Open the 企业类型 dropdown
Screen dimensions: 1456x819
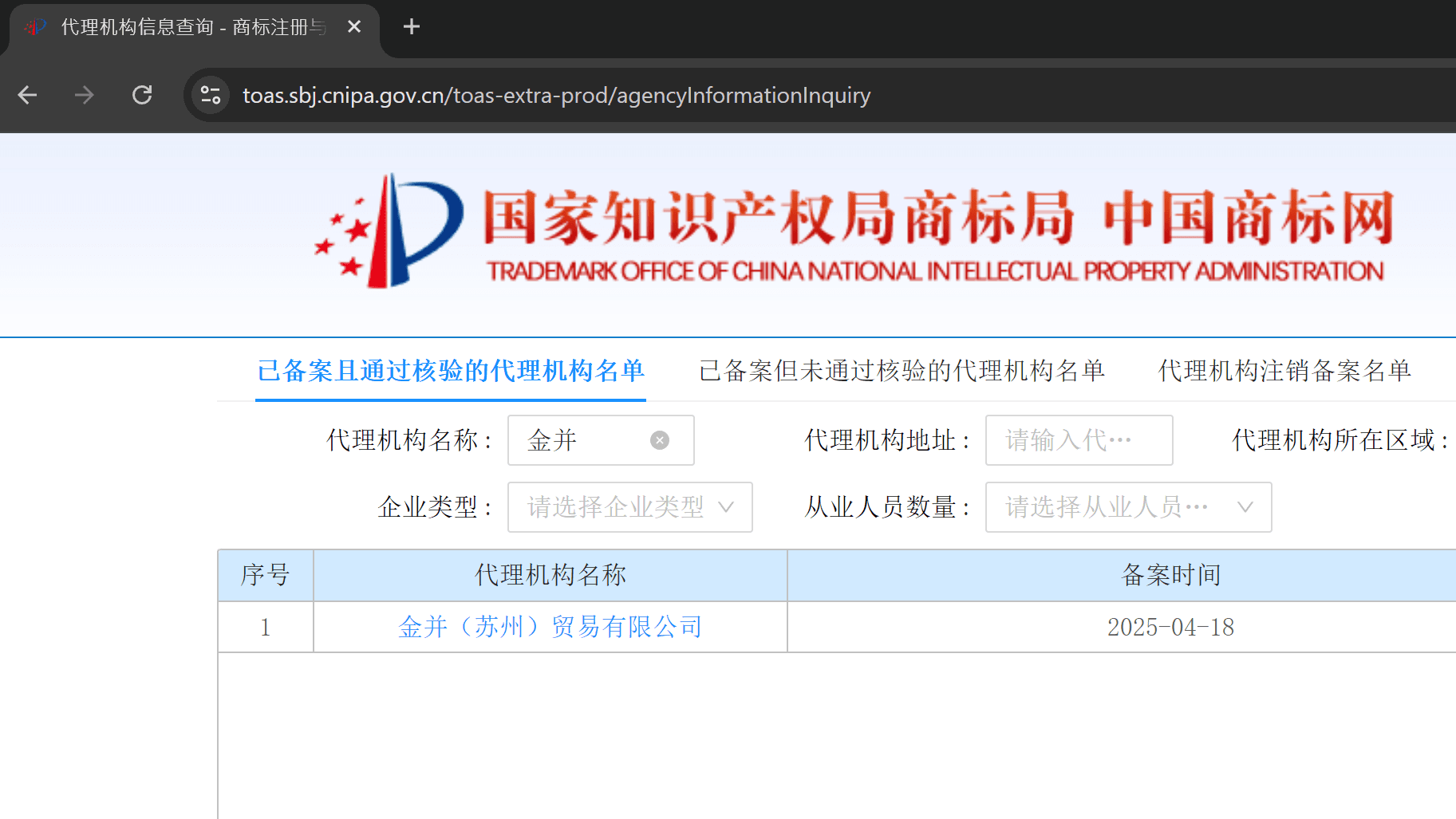tap(630, 507)
